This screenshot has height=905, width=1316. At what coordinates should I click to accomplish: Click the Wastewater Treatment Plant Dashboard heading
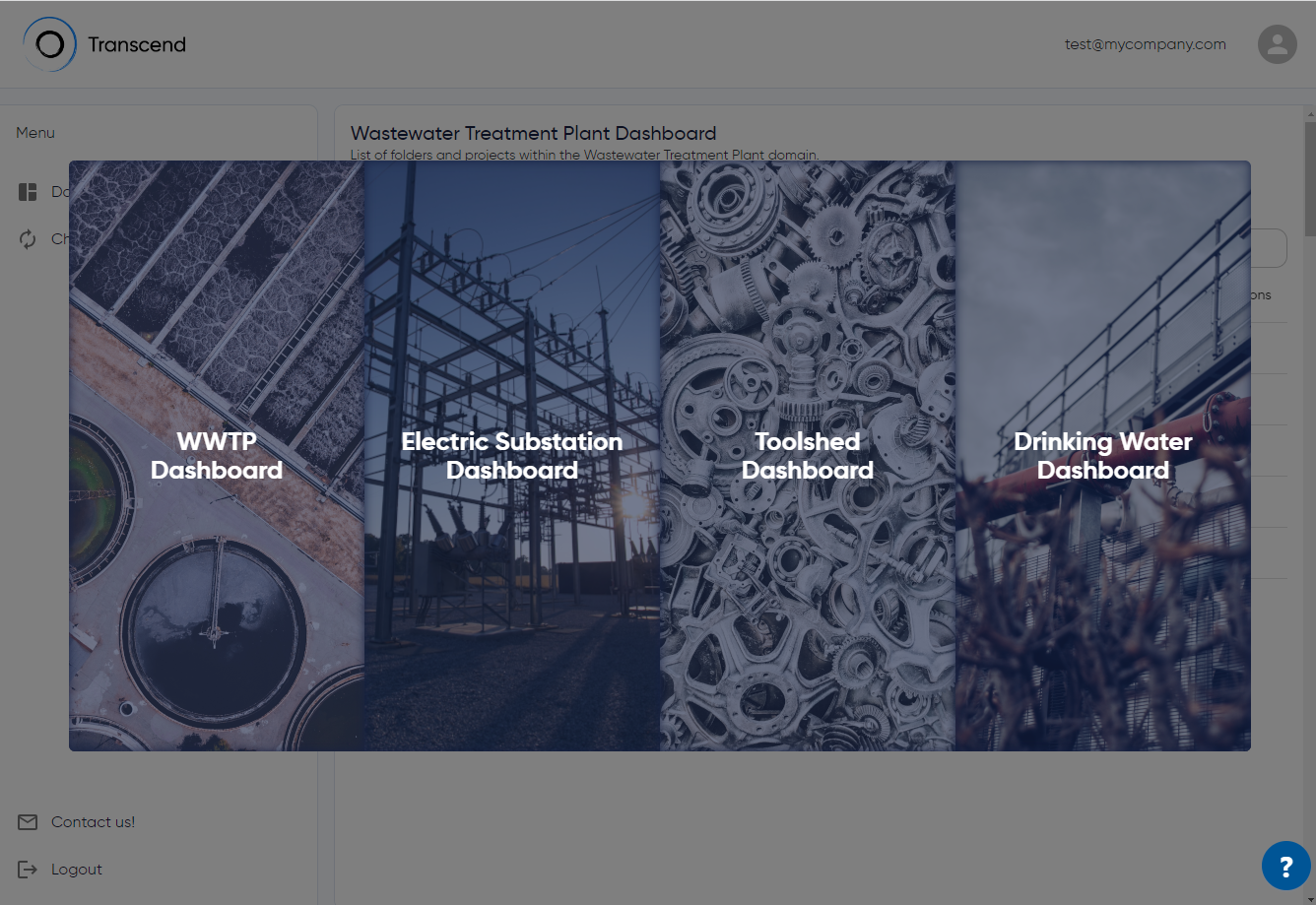(533, 133)
